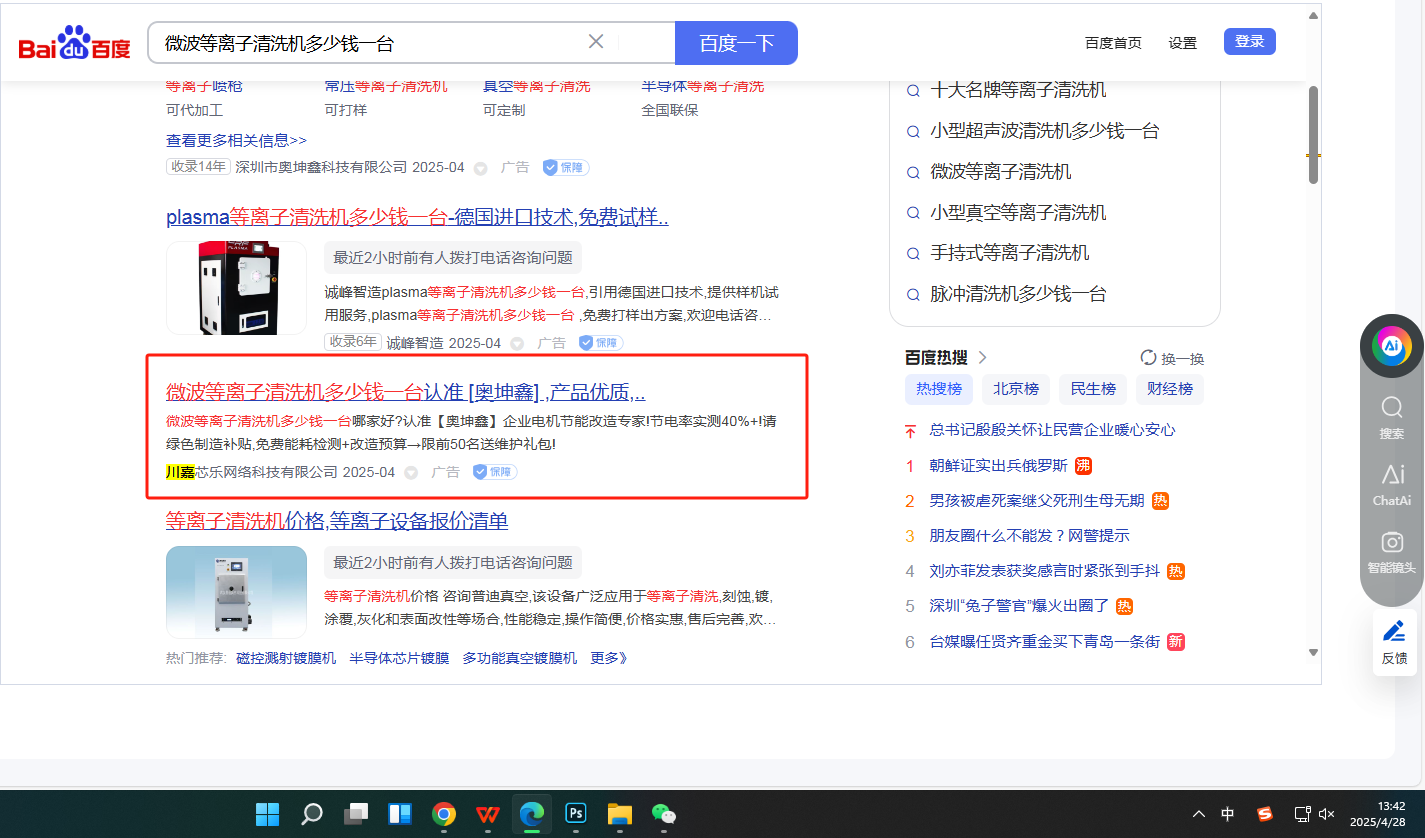This screenshot has width=1425, height=838.
Task: Open WeChat from the taskbar
Action: tap(664, 814)
